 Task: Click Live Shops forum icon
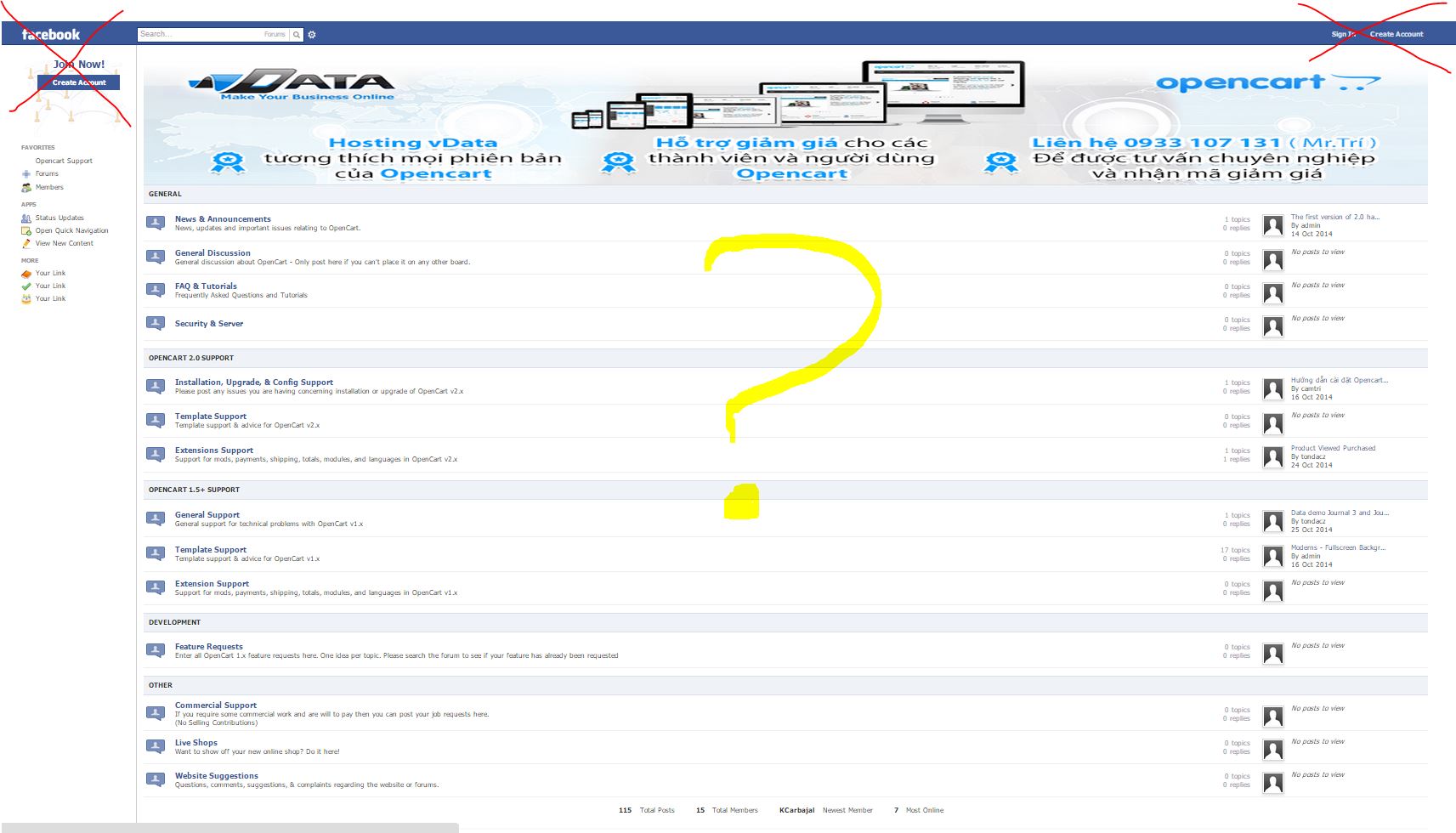[x=156, y=746]
